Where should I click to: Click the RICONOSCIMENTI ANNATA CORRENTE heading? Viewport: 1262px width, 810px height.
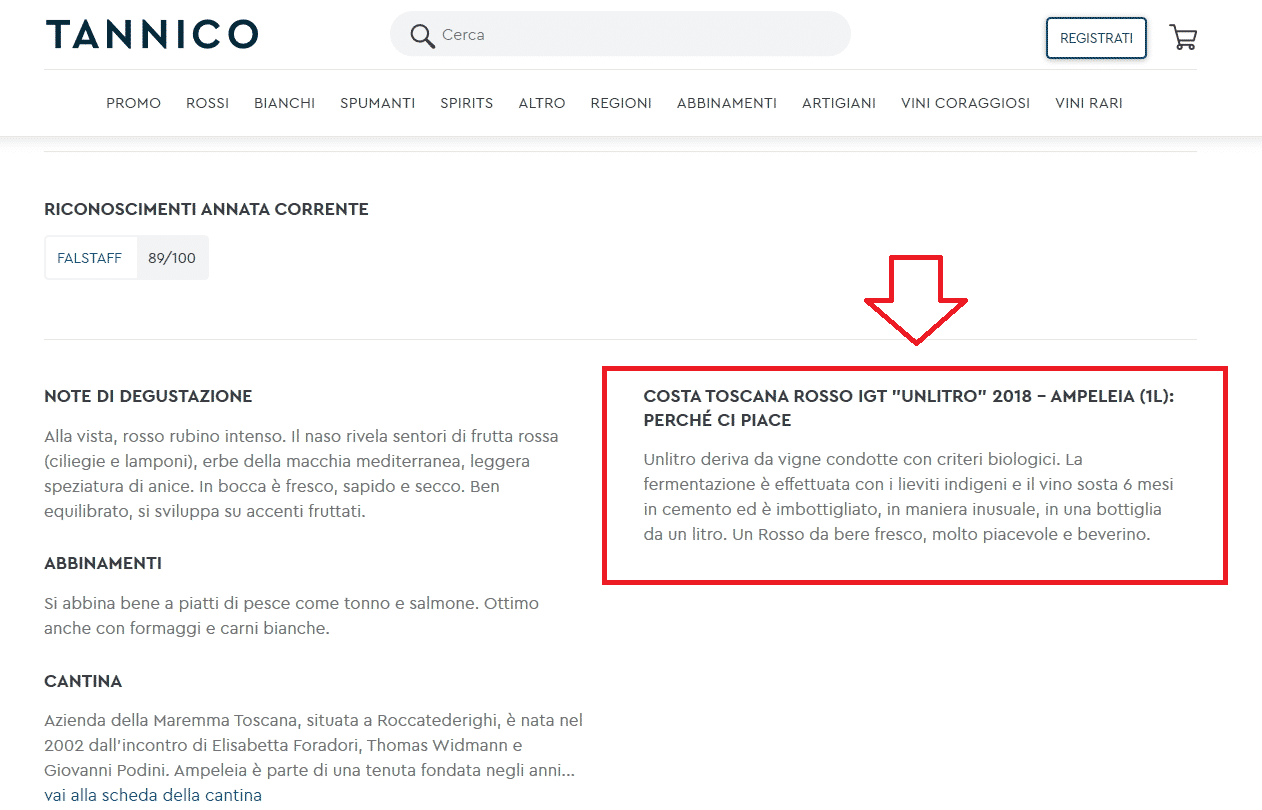[207, 210]
